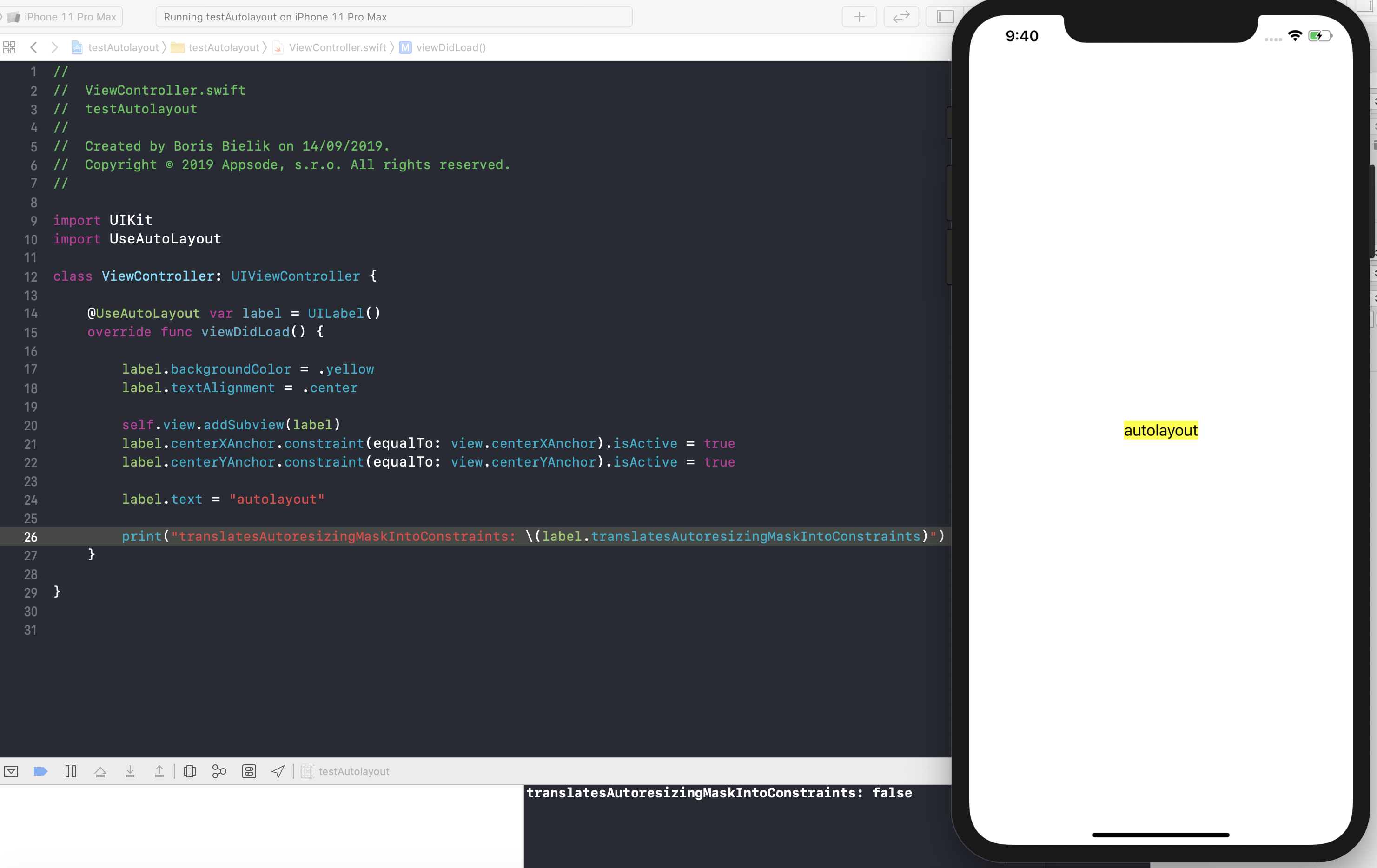Click the add new tab button
Viewport: 1377px width, 868px height.
[x=858, y=16]
